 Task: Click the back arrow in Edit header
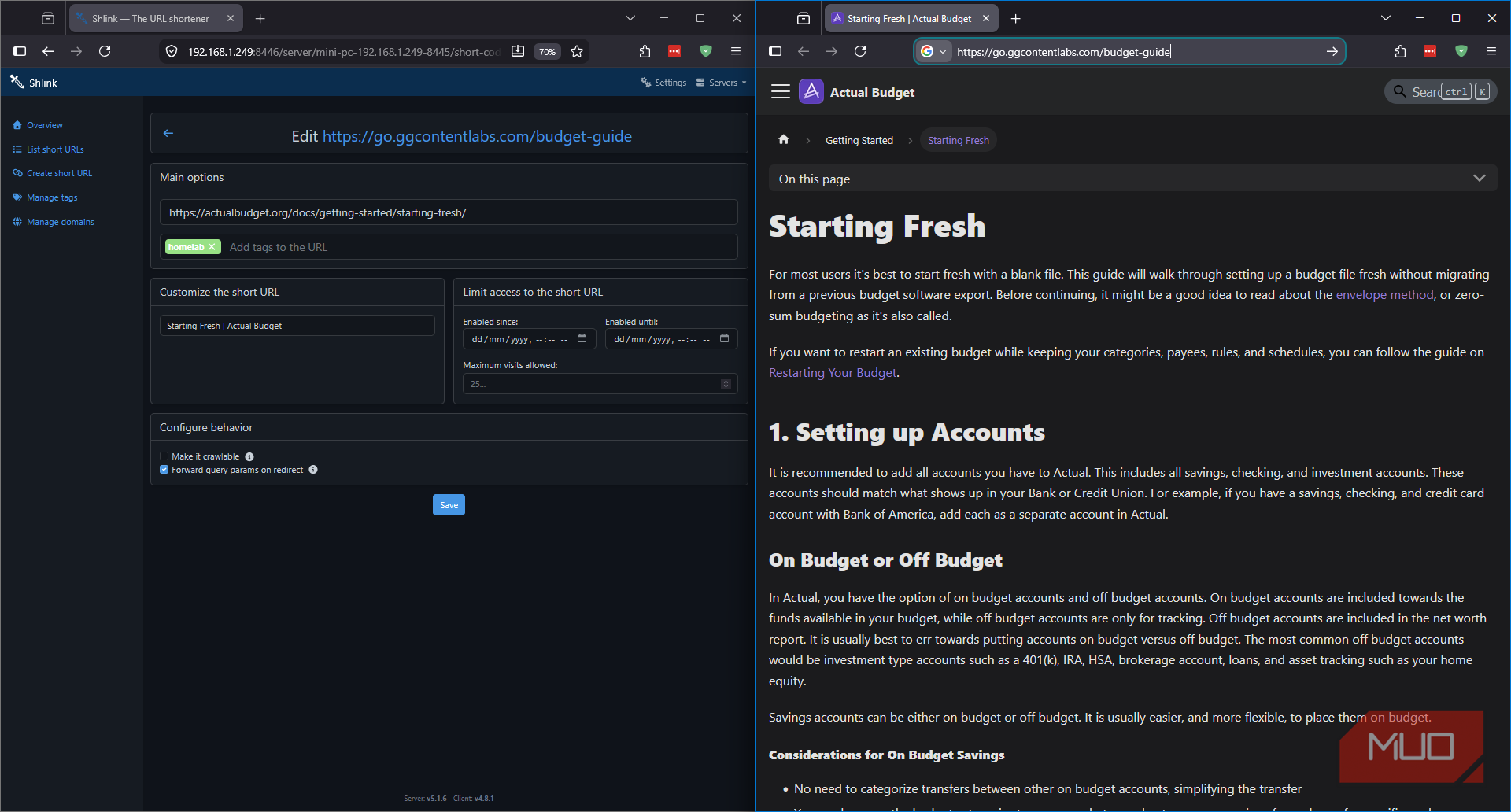[x=168, y=133]
